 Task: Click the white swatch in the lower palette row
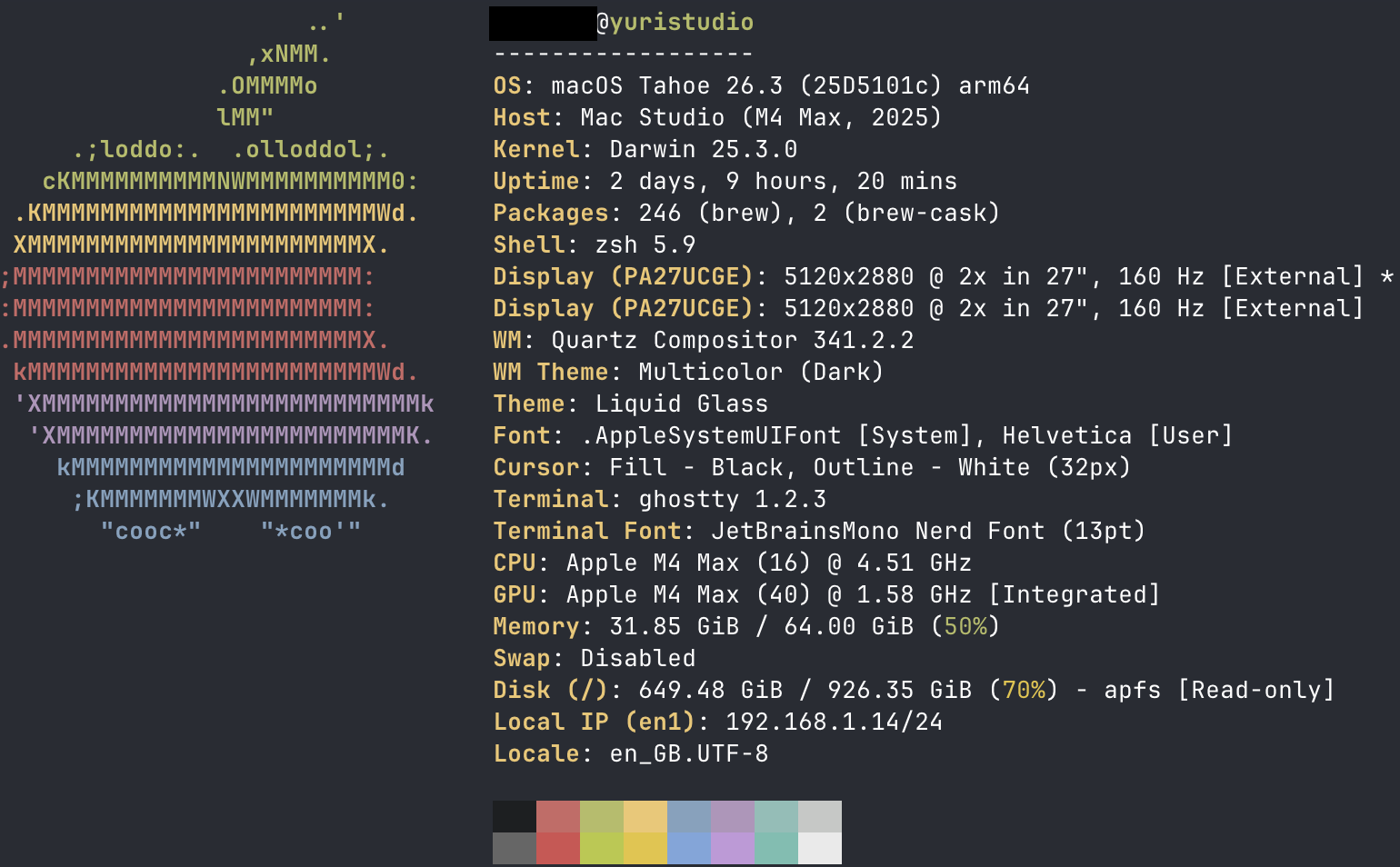tap(820, 848)
